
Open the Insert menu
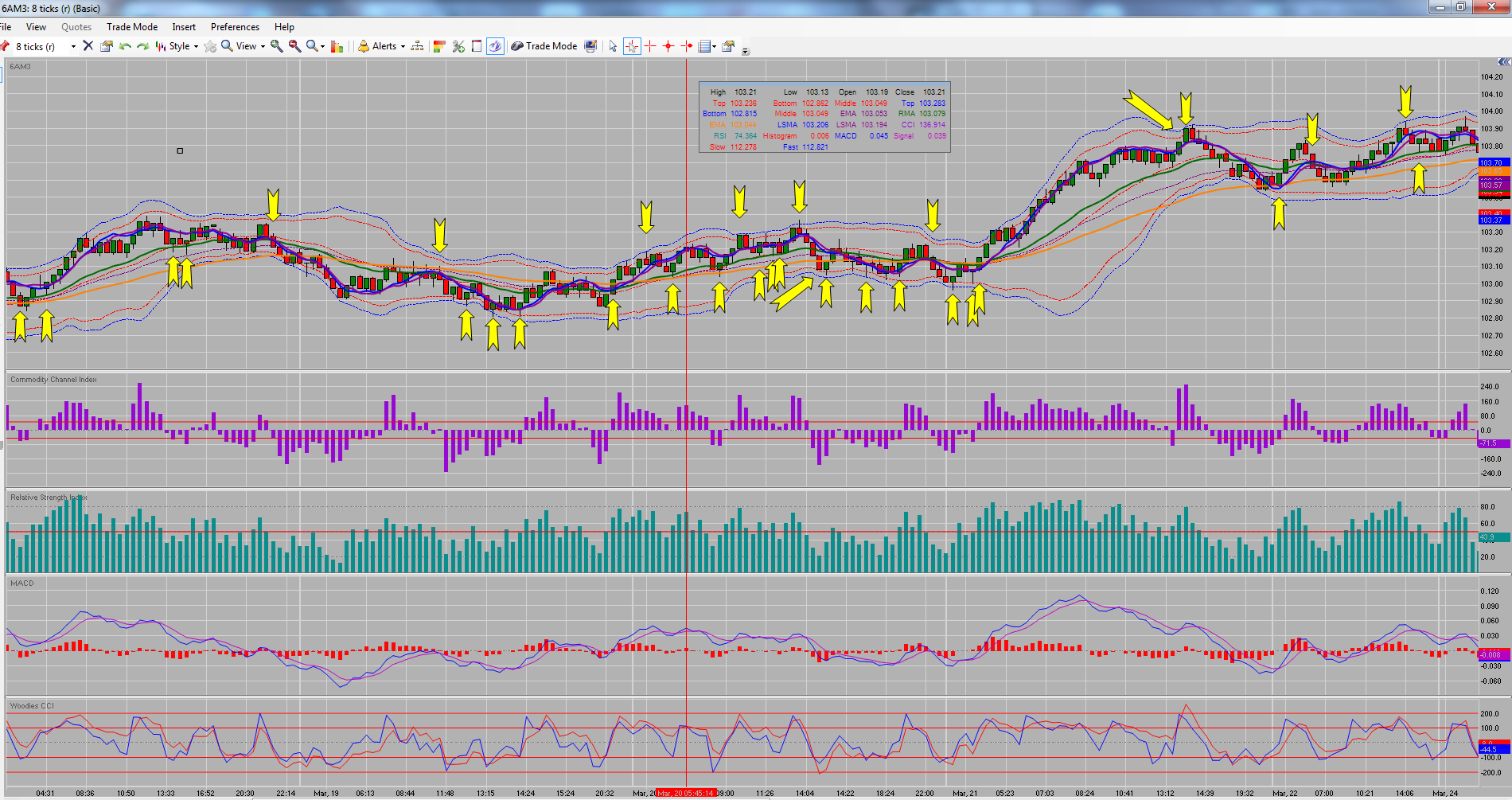tap(184, 27)
